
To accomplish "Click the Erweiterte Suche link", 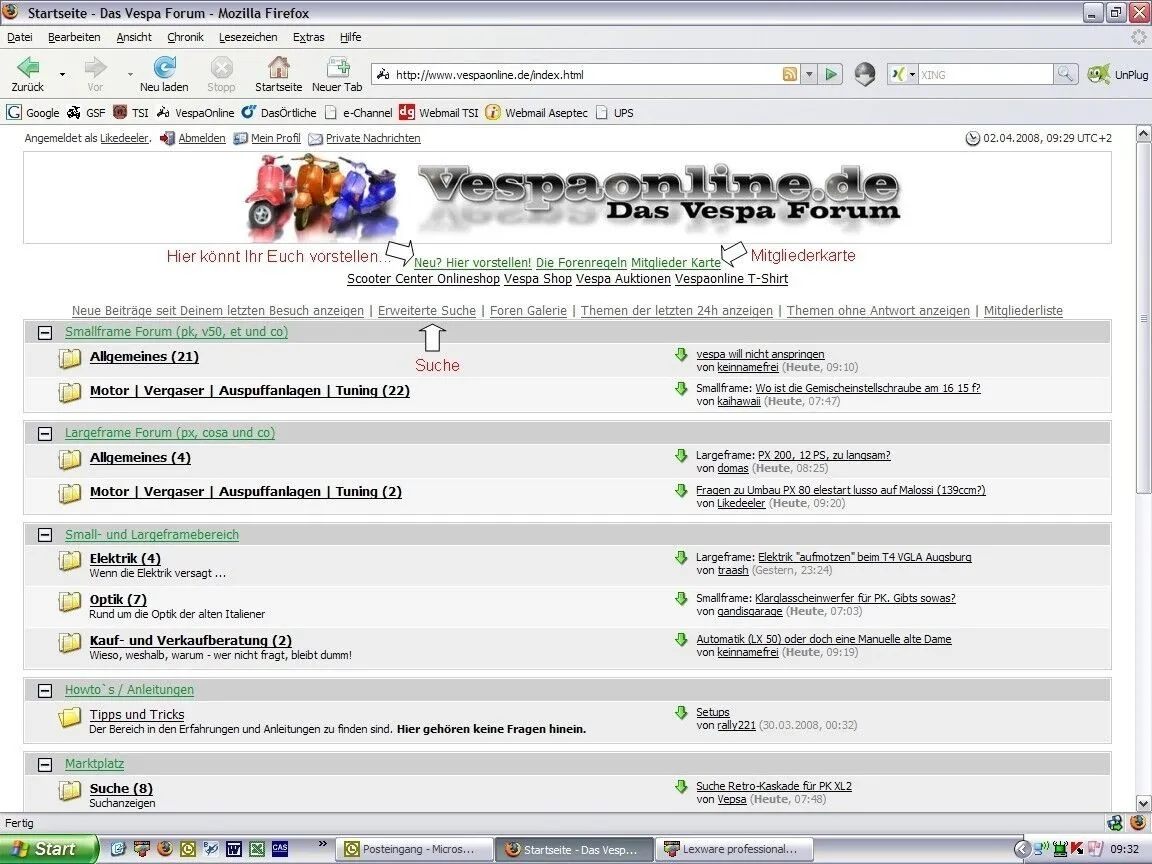I will [x=427, y=311].
